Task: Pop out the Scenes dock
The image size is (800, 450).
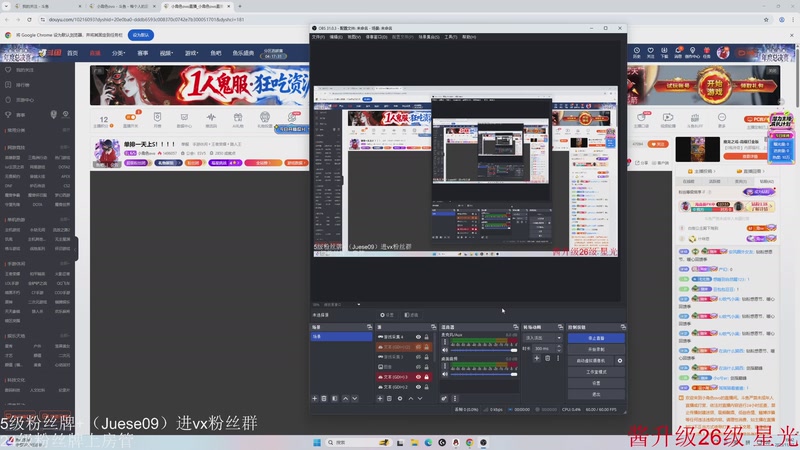Action: click(x=369, y=327)
